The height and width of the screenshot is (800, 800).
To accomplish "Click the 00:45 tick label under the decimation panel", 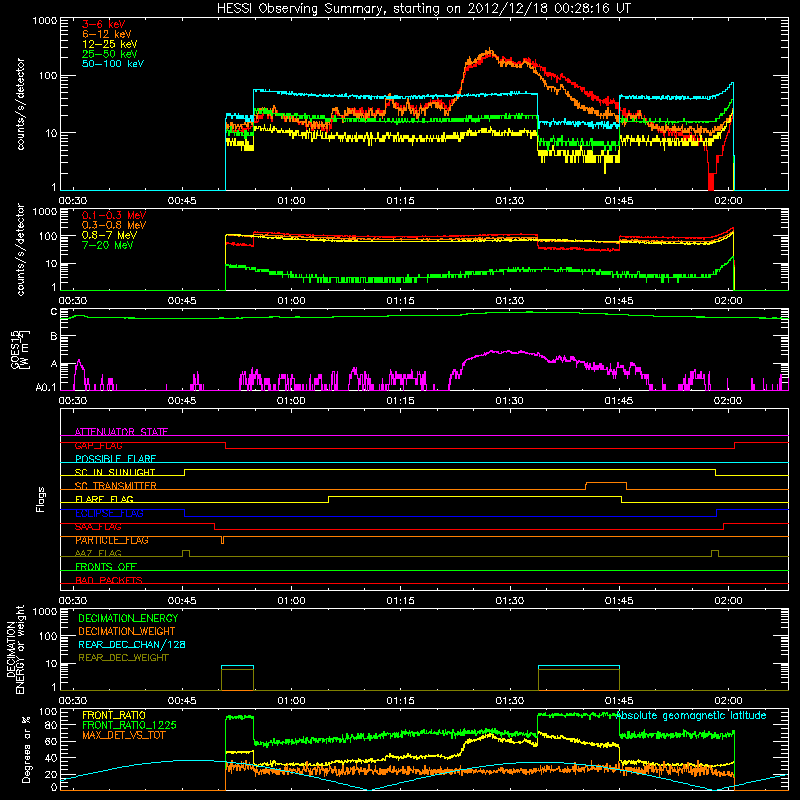I will point(182,701).
